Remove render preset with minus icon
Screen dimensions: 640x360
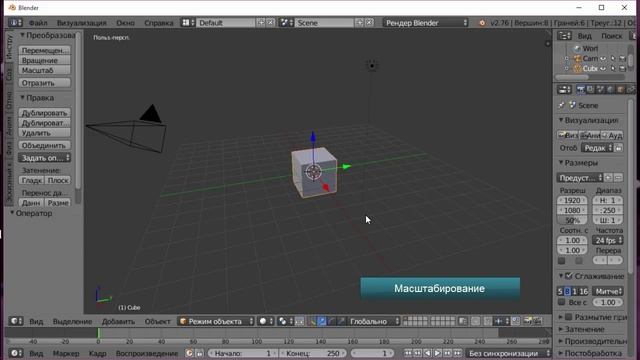click(x=618, y=178)
